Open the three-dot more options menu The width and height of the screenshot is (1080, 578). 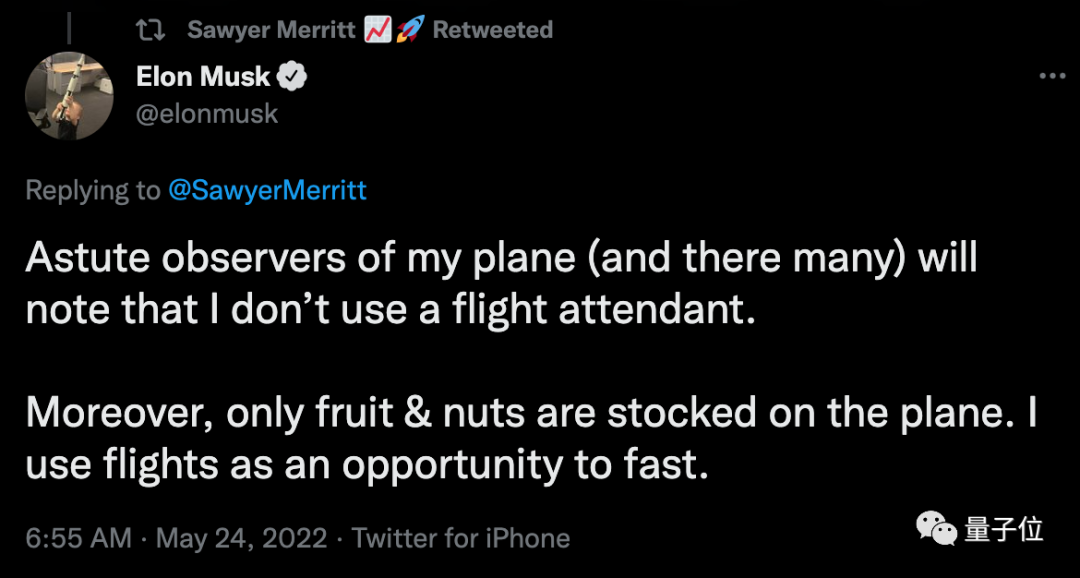1052,77
